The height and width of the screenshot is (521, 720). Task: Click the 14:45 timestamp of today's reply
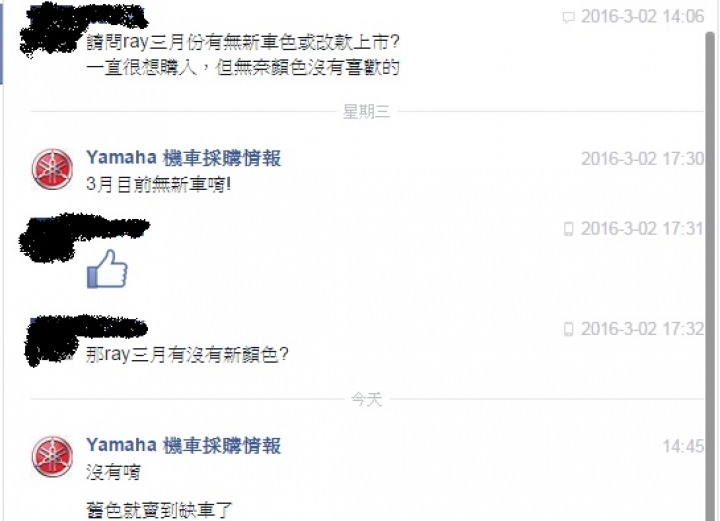point(683,446)
